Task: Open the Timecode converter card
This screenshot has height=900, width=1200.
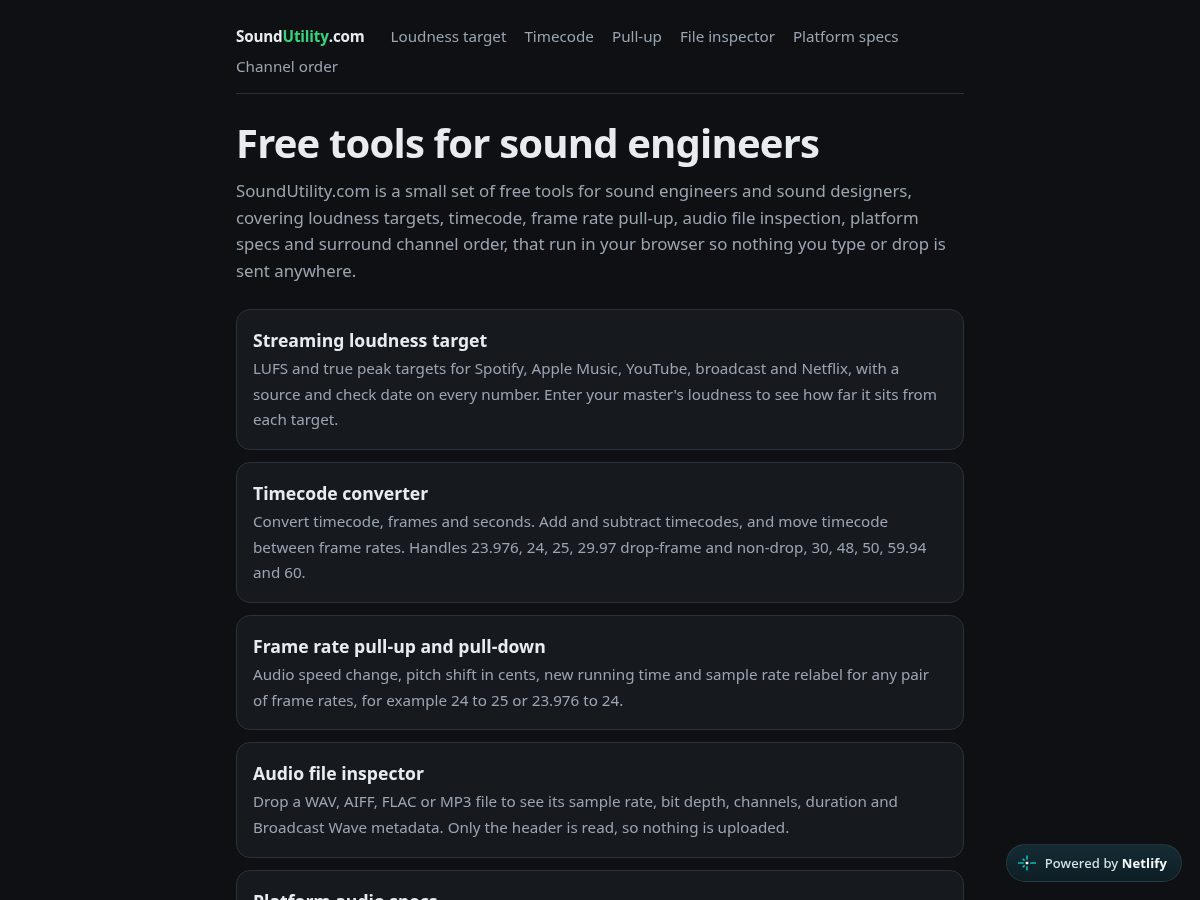Action: 600,532
